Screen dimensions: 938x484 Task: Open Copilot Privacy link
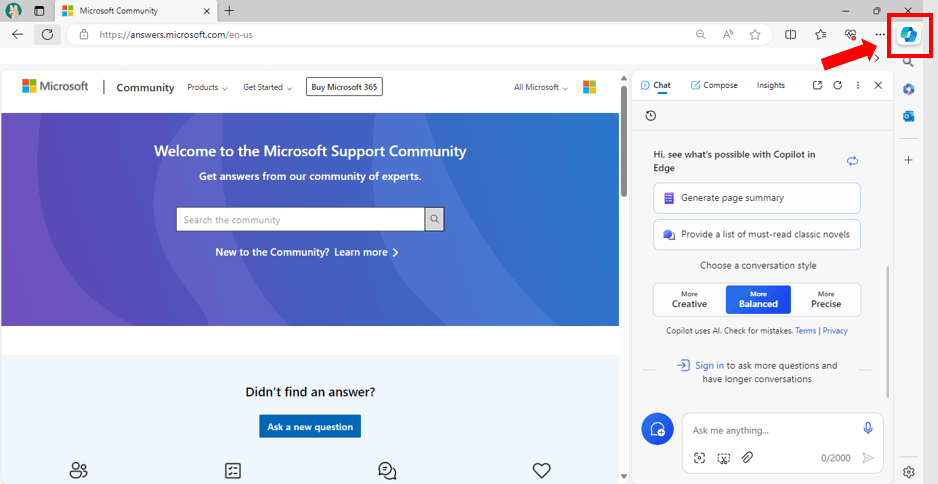point(835,331)
